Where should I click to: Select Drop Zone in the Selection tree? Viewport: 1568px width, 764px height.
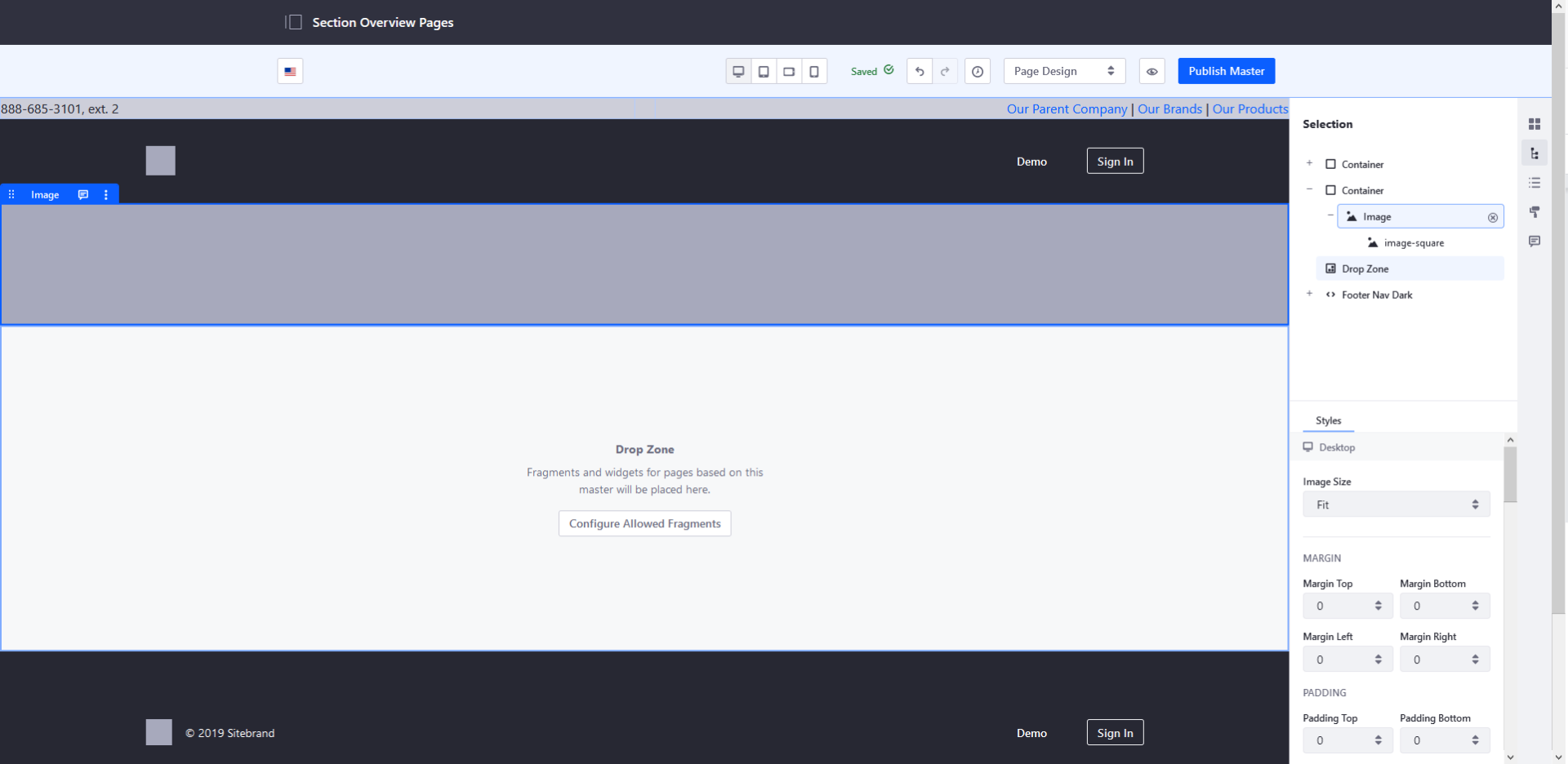pos(1365,269)
